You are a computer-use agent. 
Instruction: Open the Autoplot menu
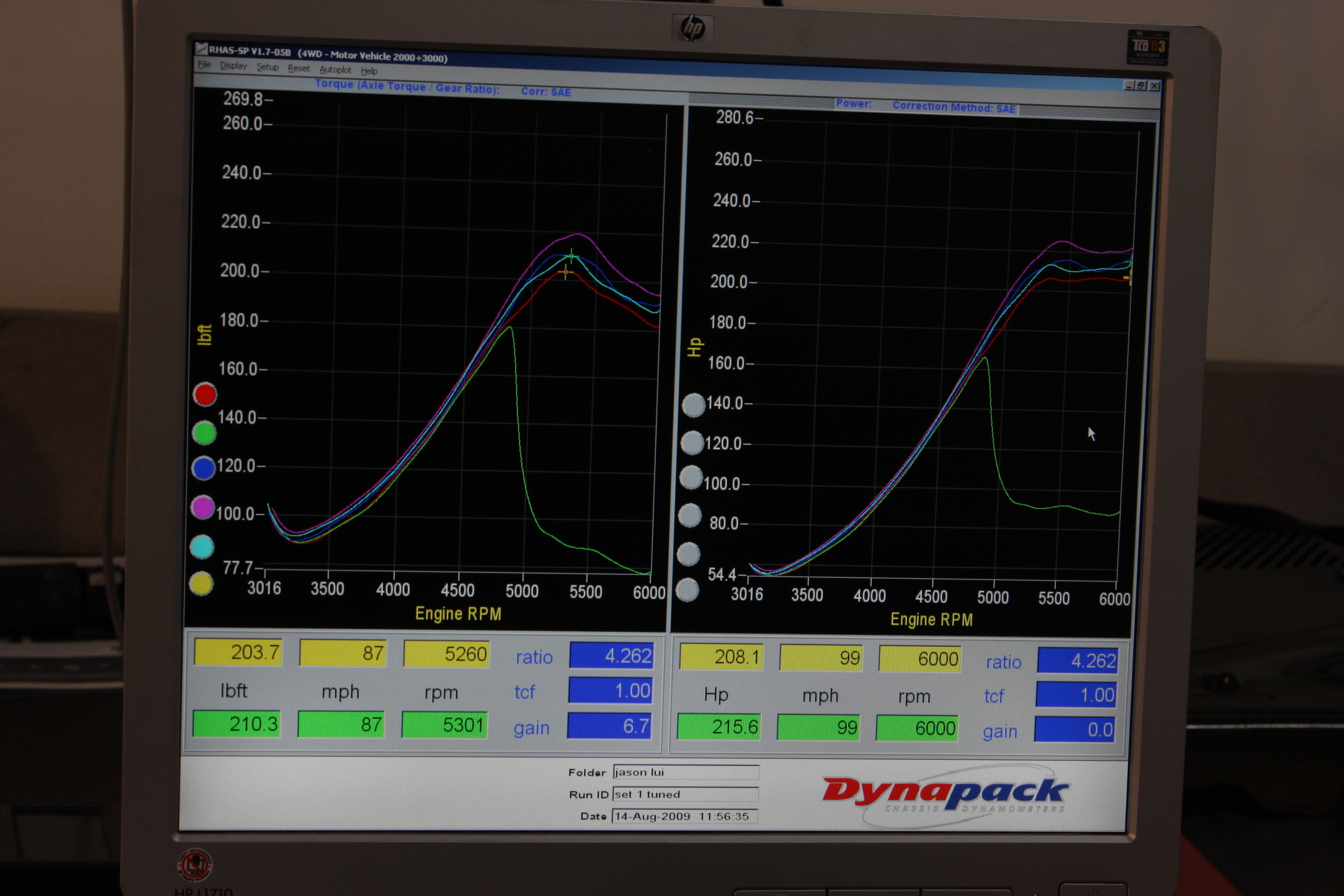335,69
